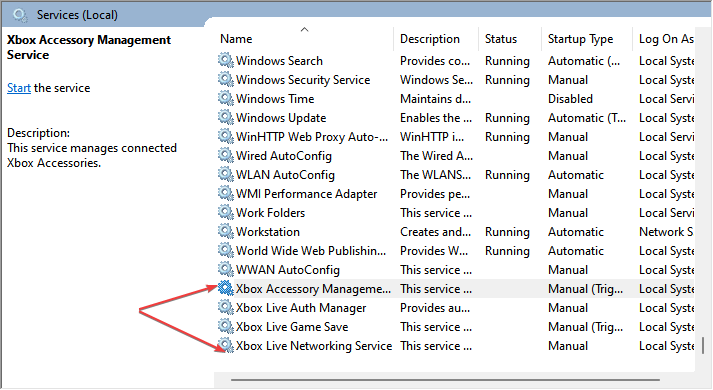This screenshot has width=713, height=390.
Task: Click the gear icon beside Windows Search
Action: pos(226,60)
